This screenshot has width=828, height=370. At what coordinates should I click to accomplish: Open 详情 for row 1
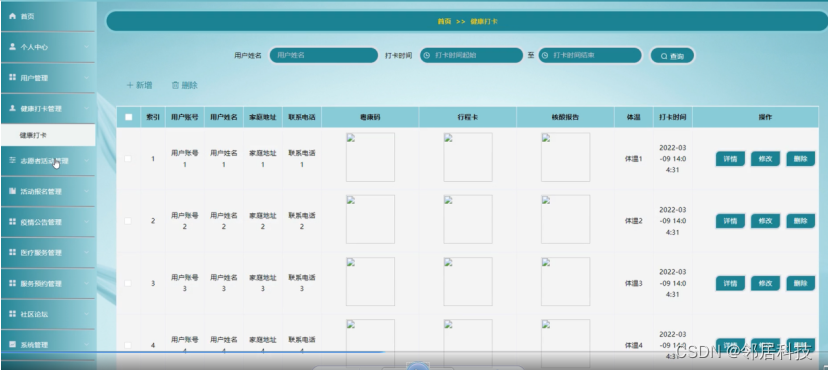[x=730, y=159]
